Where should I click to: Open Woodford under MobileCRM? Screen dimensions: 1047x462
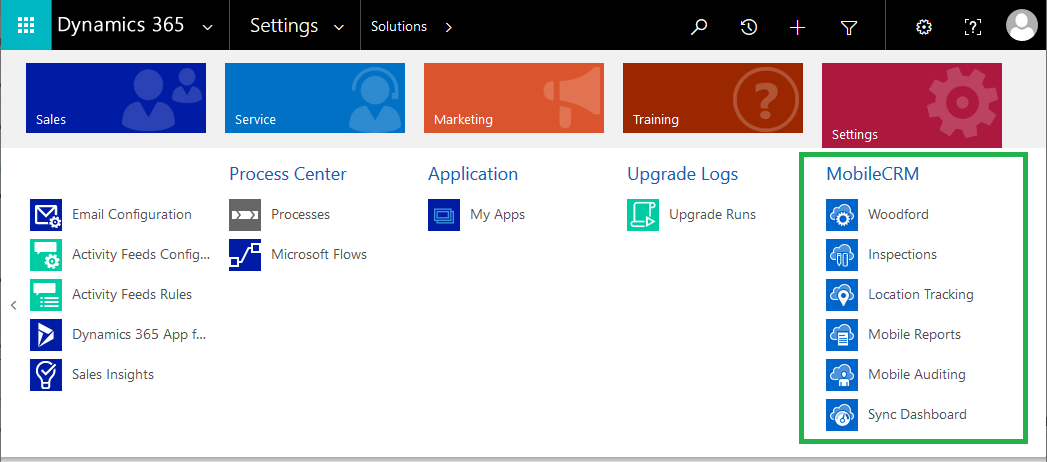898,214
